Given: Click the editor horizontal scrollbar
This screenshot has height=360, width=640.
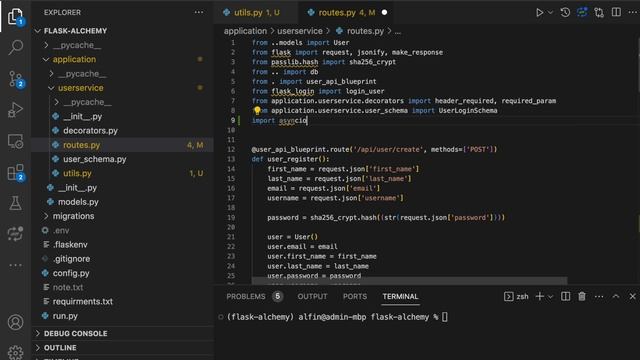Looking at the screenshot, I should 409,281.
